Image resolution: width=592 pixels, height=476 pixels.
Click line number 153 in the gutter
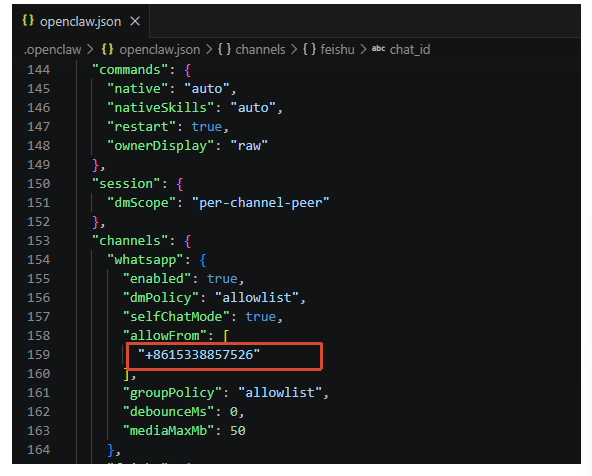point(39,241)
